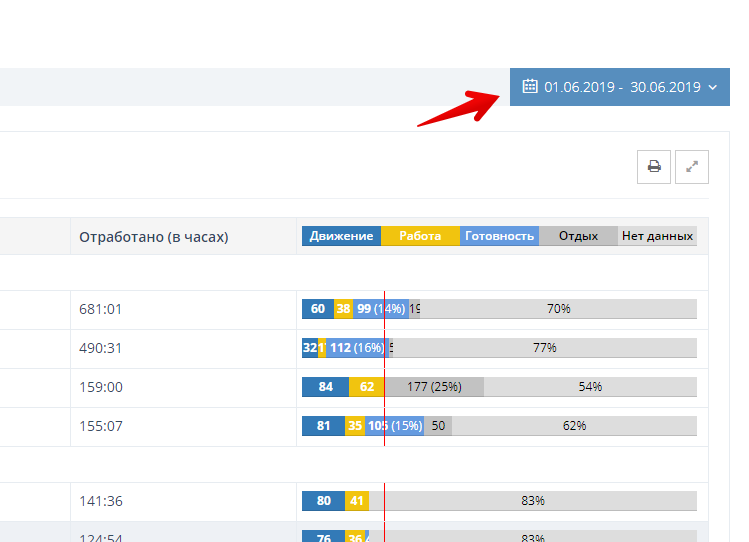Click the 159:00 hours cell
This screenshot has height=542, width=749.
point(100,387)
